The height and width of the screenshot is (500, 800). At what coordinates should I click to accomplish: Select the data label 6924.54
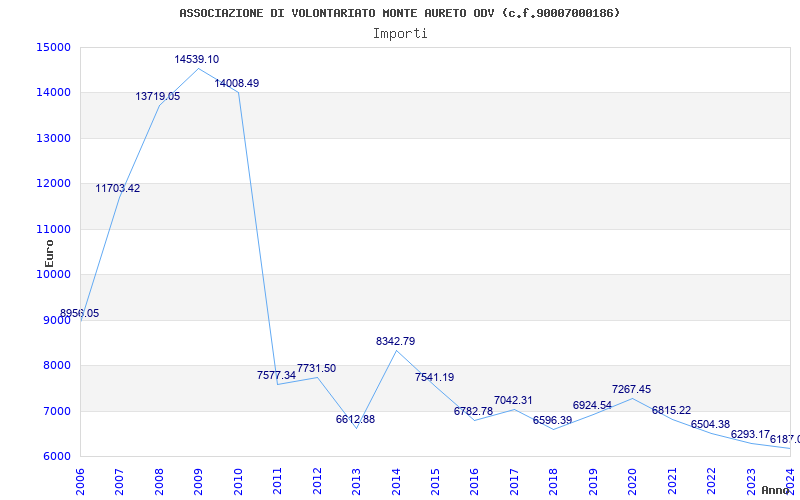(x=592, y=406)
